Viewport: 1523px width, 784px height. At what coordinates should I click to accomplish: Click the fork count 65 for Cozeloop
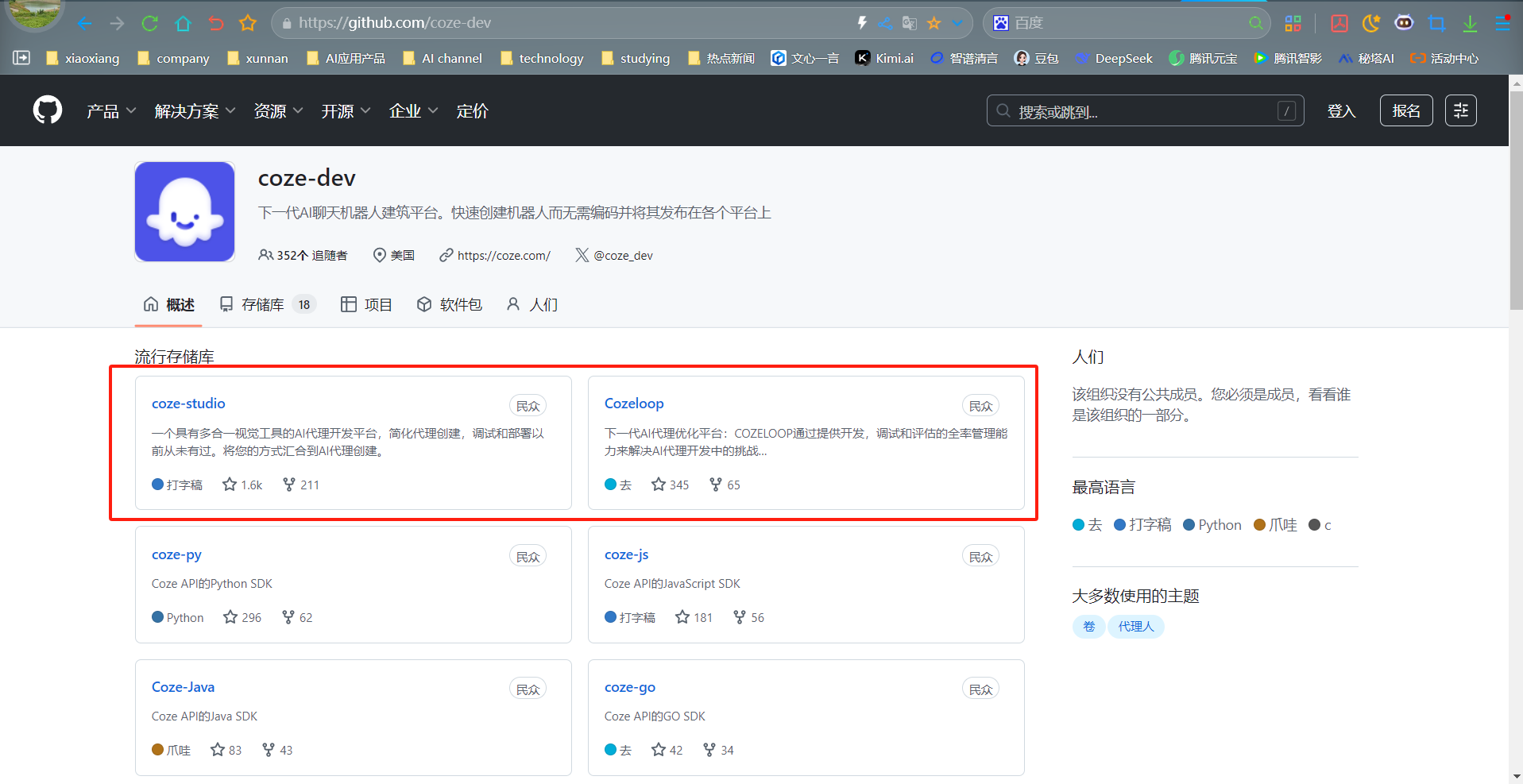725,485
